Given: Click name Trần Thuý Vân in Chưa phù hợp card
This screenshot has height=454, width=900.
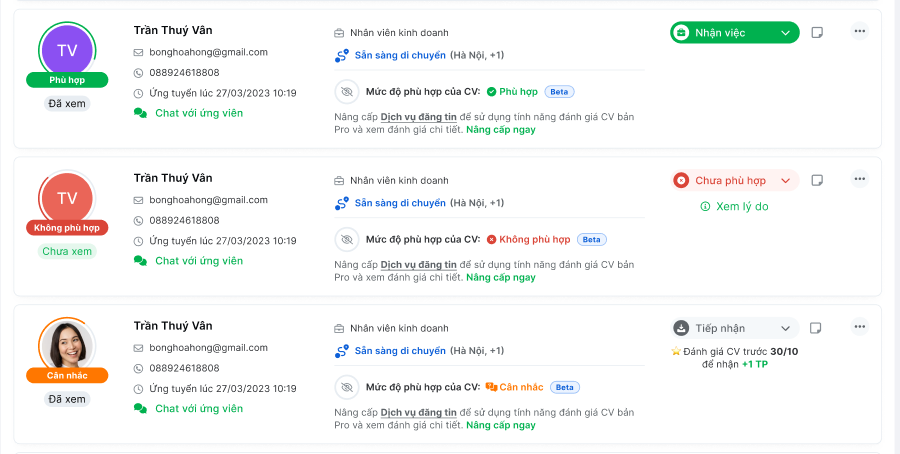Looking at the screenshot, I should coord(173,178).
